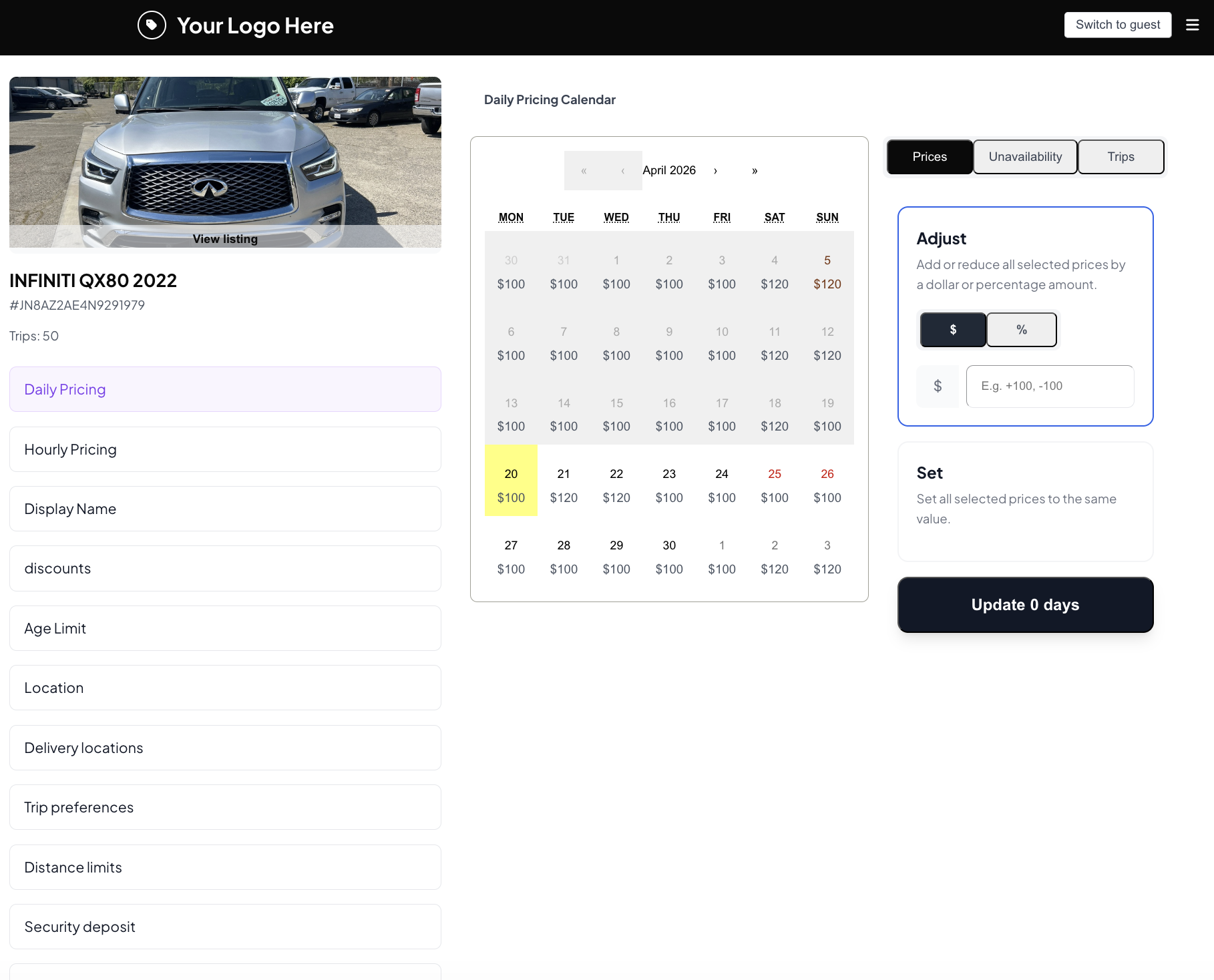This screenshot has width=1214, height=980.
Task: Navigate to next month with the › arrow
Action: [715, 170]
